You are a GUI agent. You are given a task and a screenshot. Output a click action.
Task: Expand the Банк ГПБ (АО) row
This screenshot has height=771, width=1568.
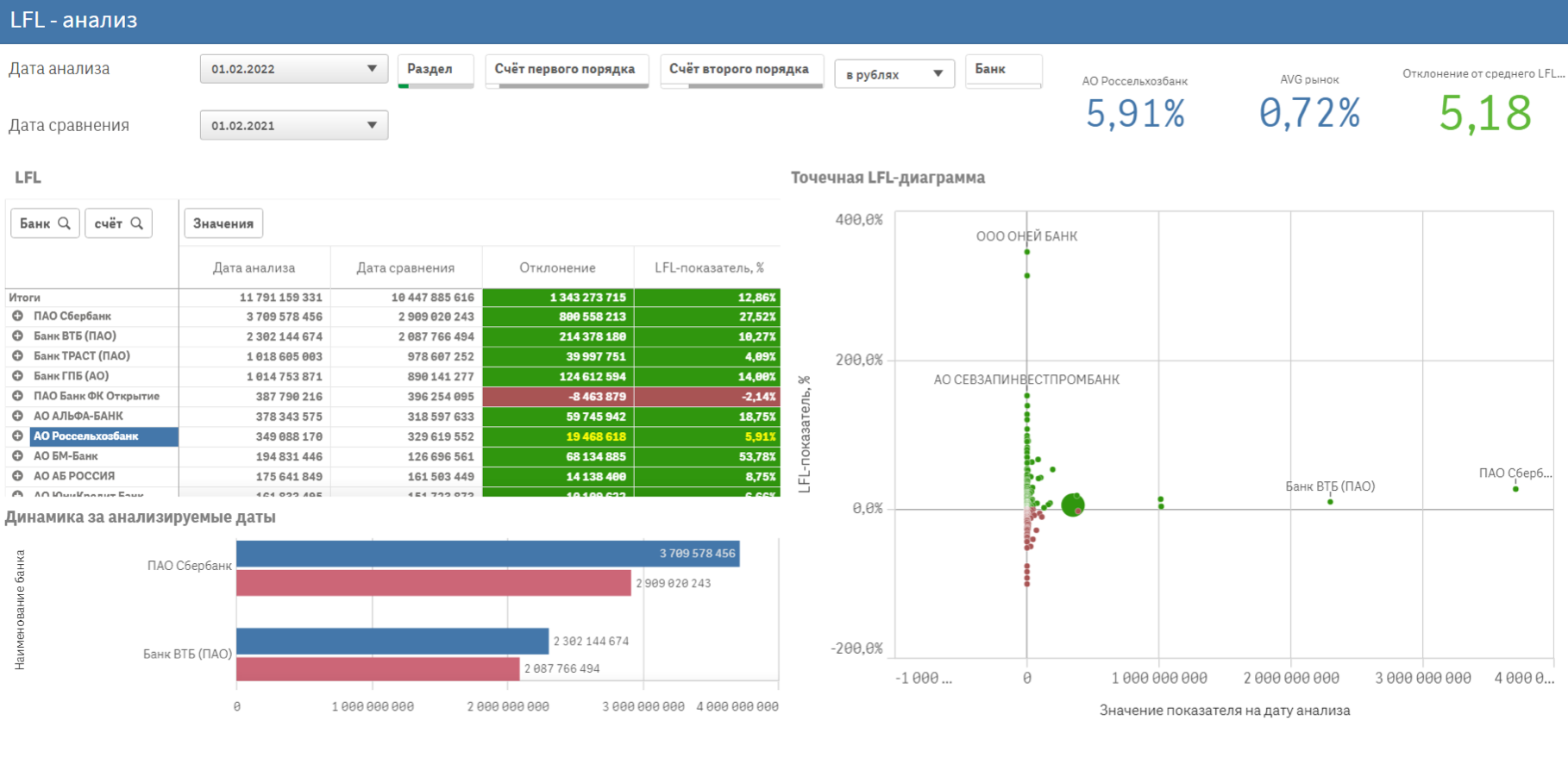pos(17,376)
